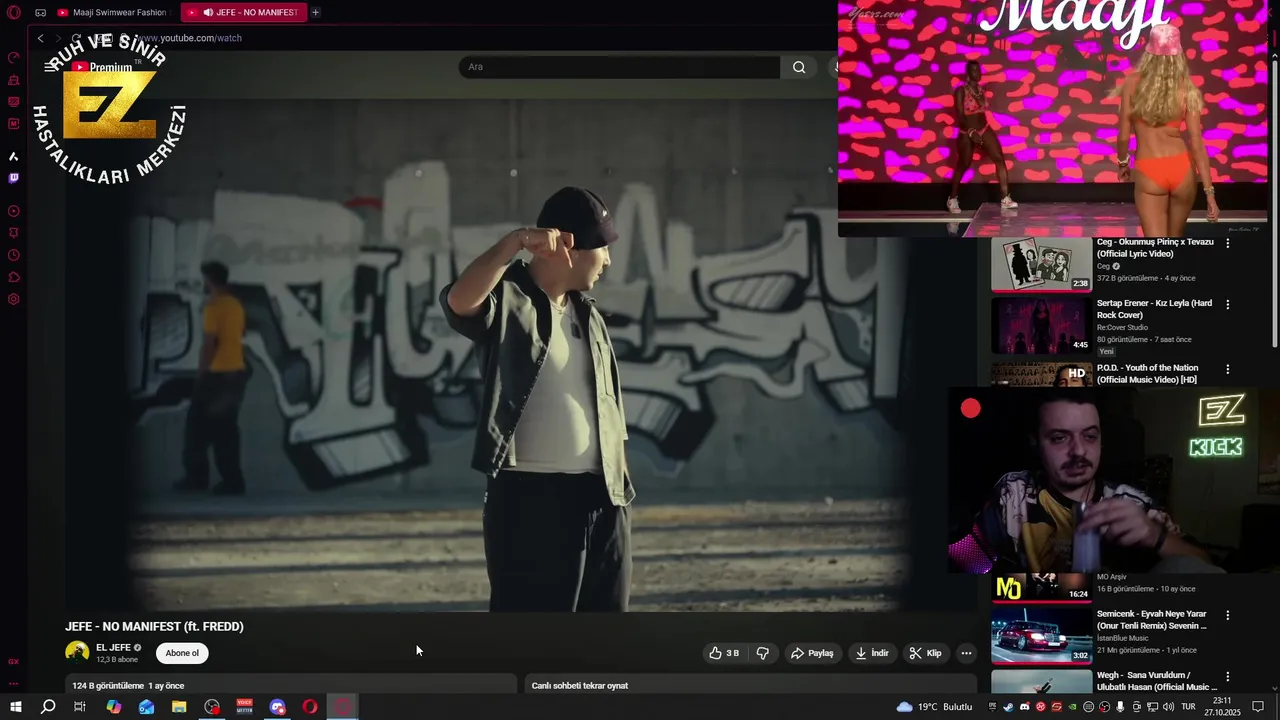Click the JEFE video player area
Image resolution: width=1280 pixels, height=720 pixels.
tap(521, 355)
